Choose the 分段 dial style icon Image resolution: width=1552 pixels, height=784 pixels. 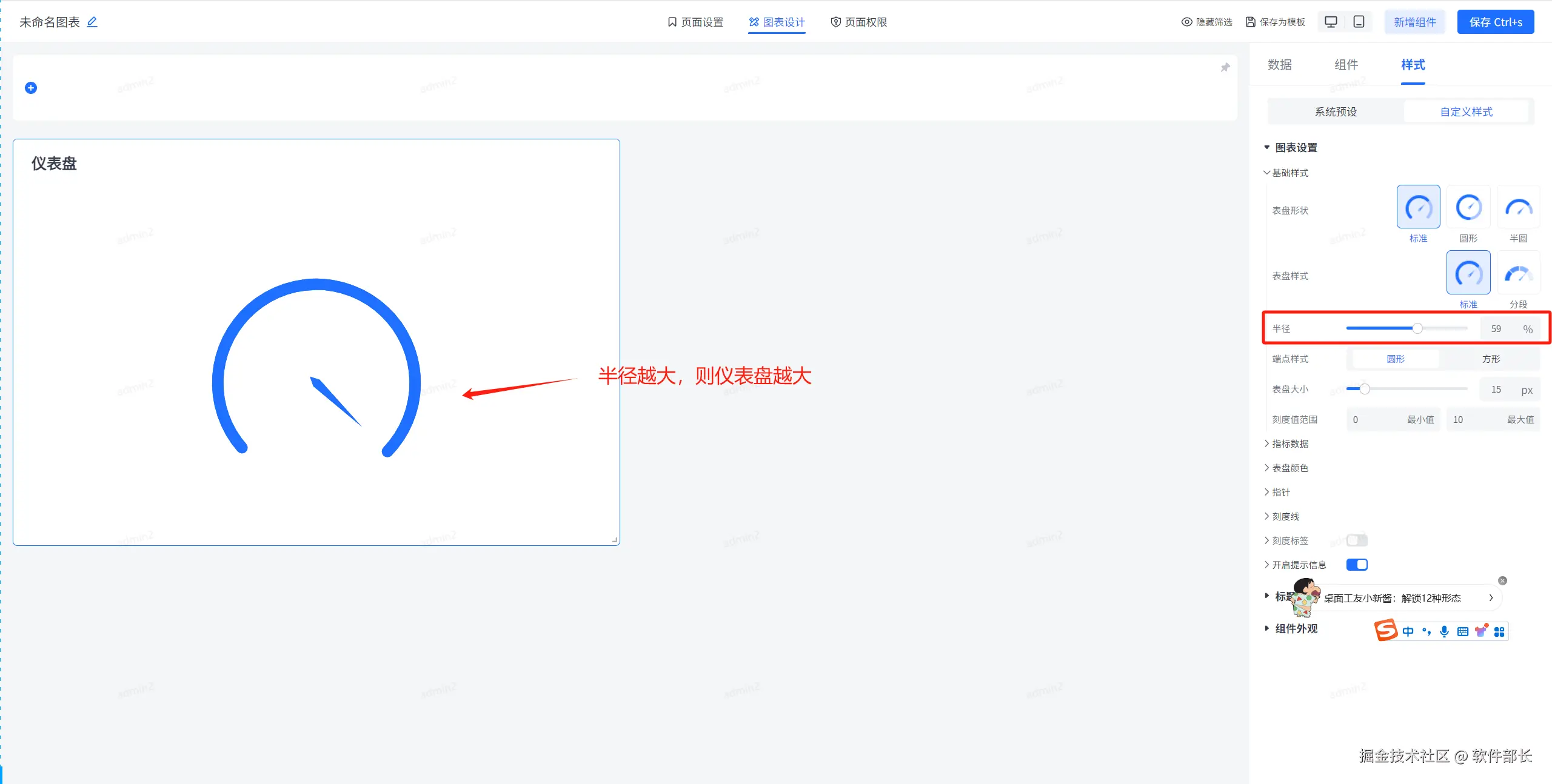[x=1518, y=273]
